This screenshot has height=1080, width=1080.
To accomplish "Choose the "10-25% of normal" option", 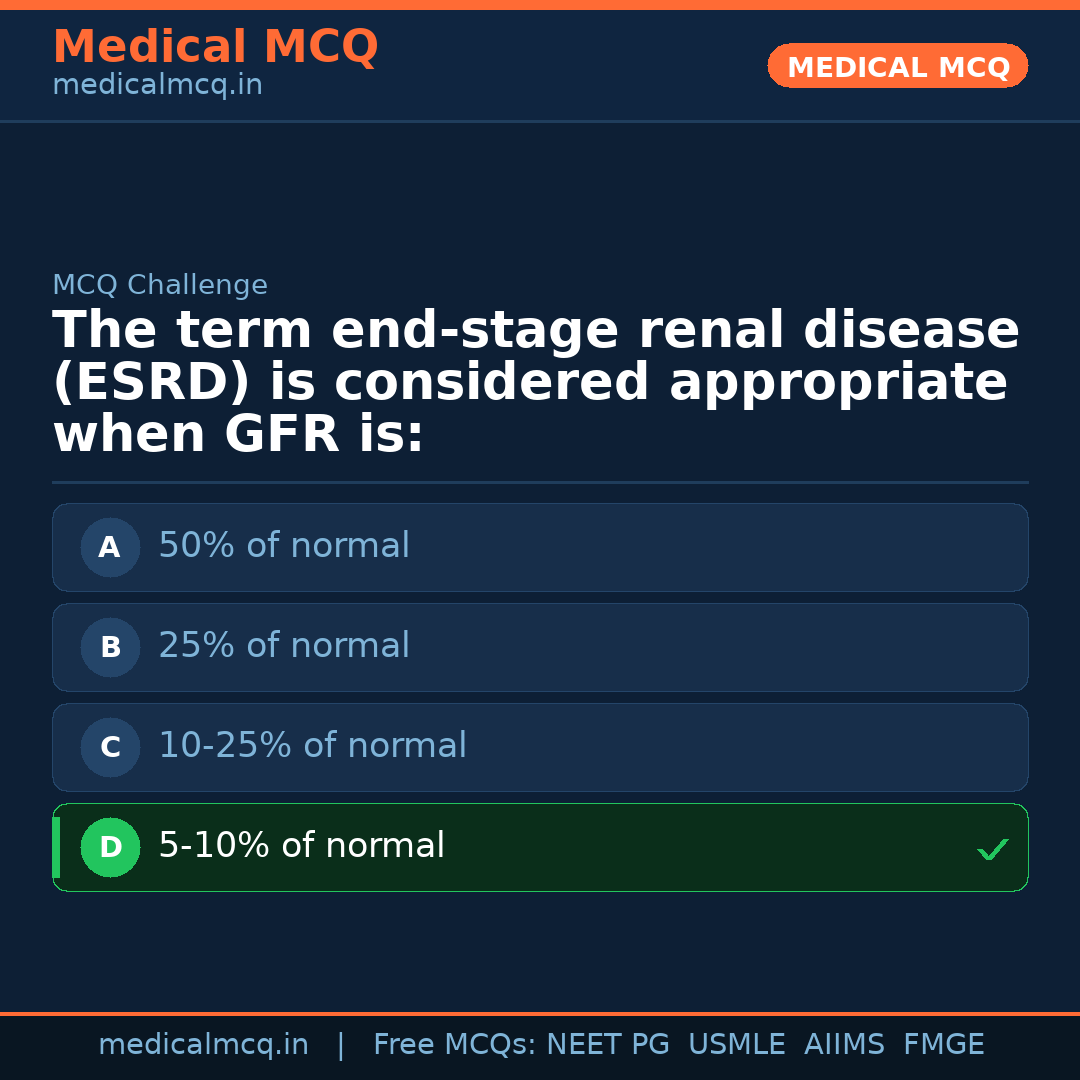I will click(x=312, y=746).
